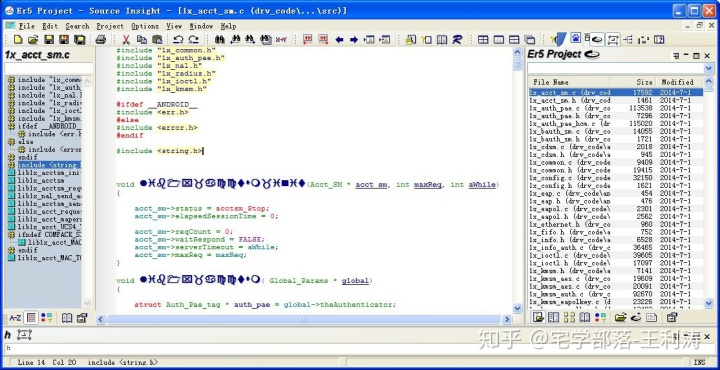Click the Search binoculars icon
This screenshot has width=720, height=370.
219,39
